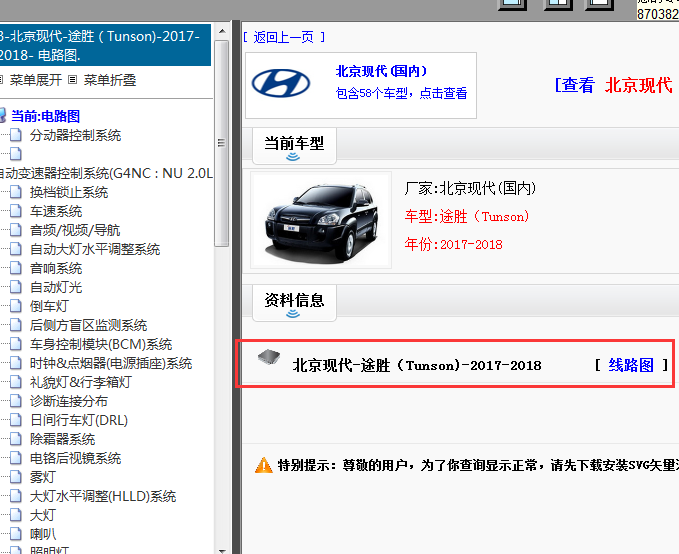Open the 线路图 link

[631, 365]
